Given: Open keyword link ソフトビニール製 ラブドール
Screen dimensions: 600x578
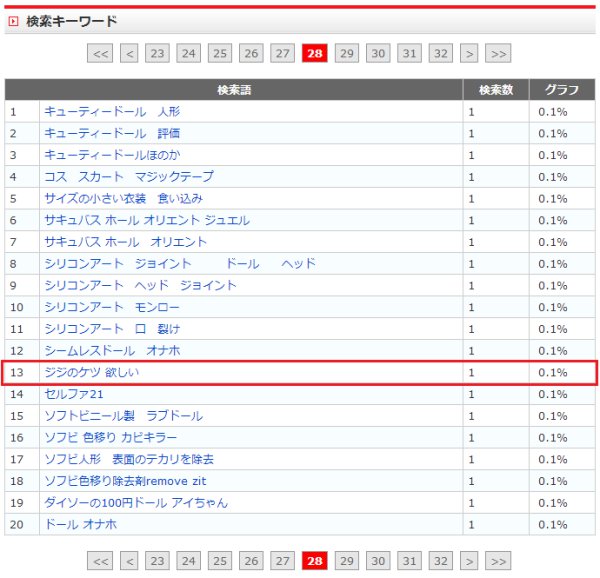Looking at the screenshot, I should click(x=124, y=416).
